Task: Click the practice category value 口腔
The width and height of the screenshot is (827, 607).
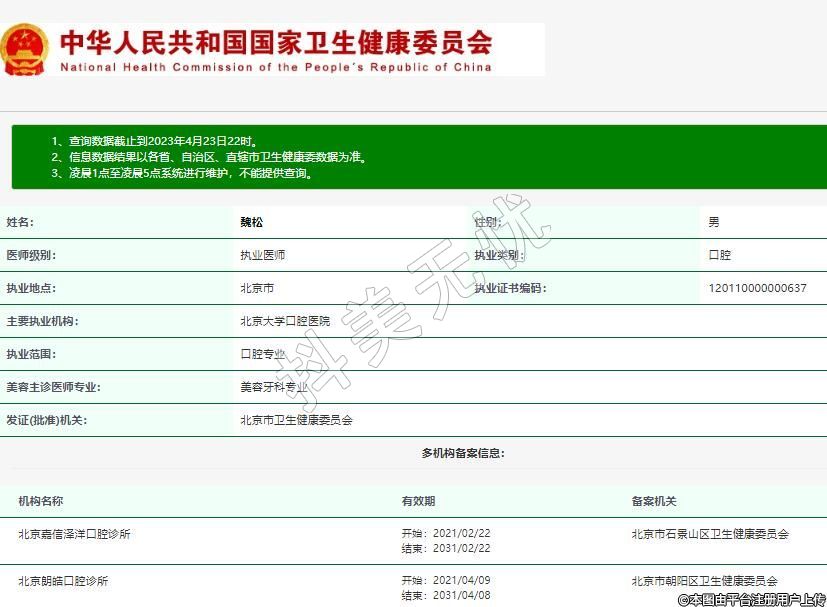Action: 719,255
